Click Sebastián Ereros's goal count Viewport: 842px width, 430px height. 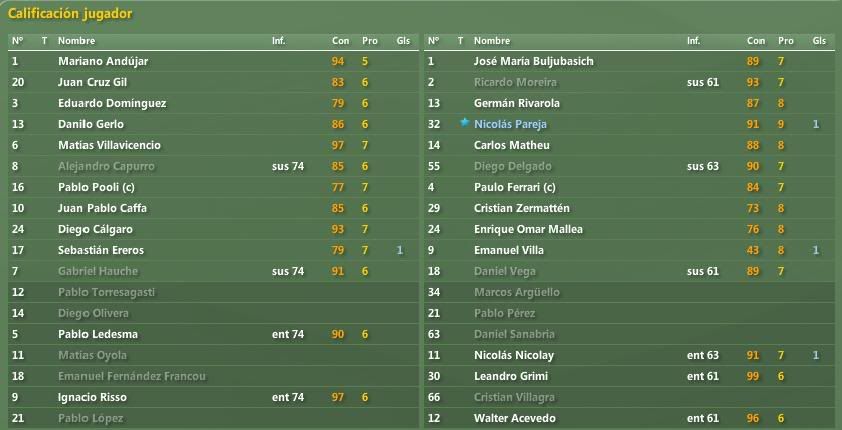400,250
